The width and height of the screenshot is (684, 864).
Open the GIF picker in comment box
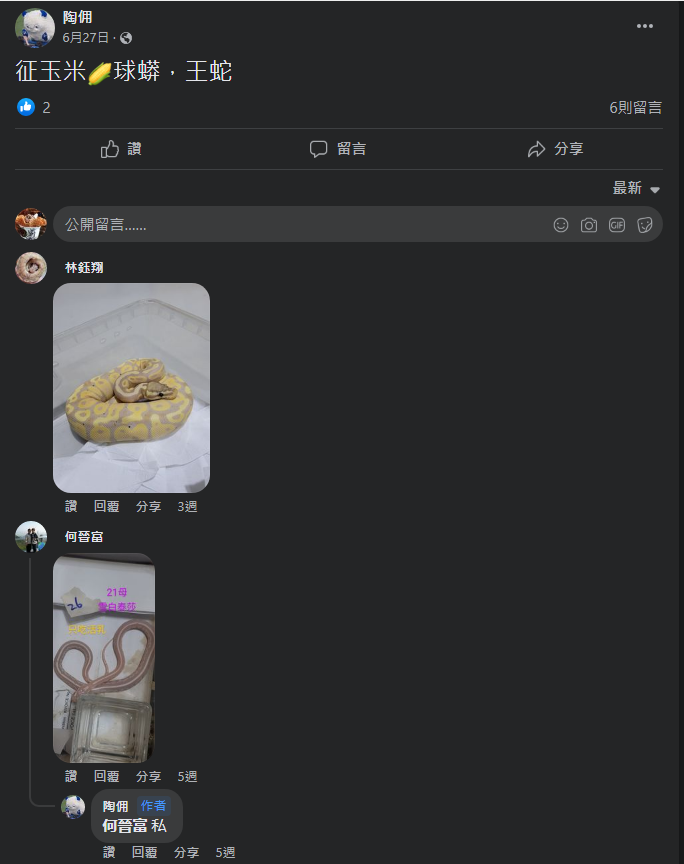[617, 225]
